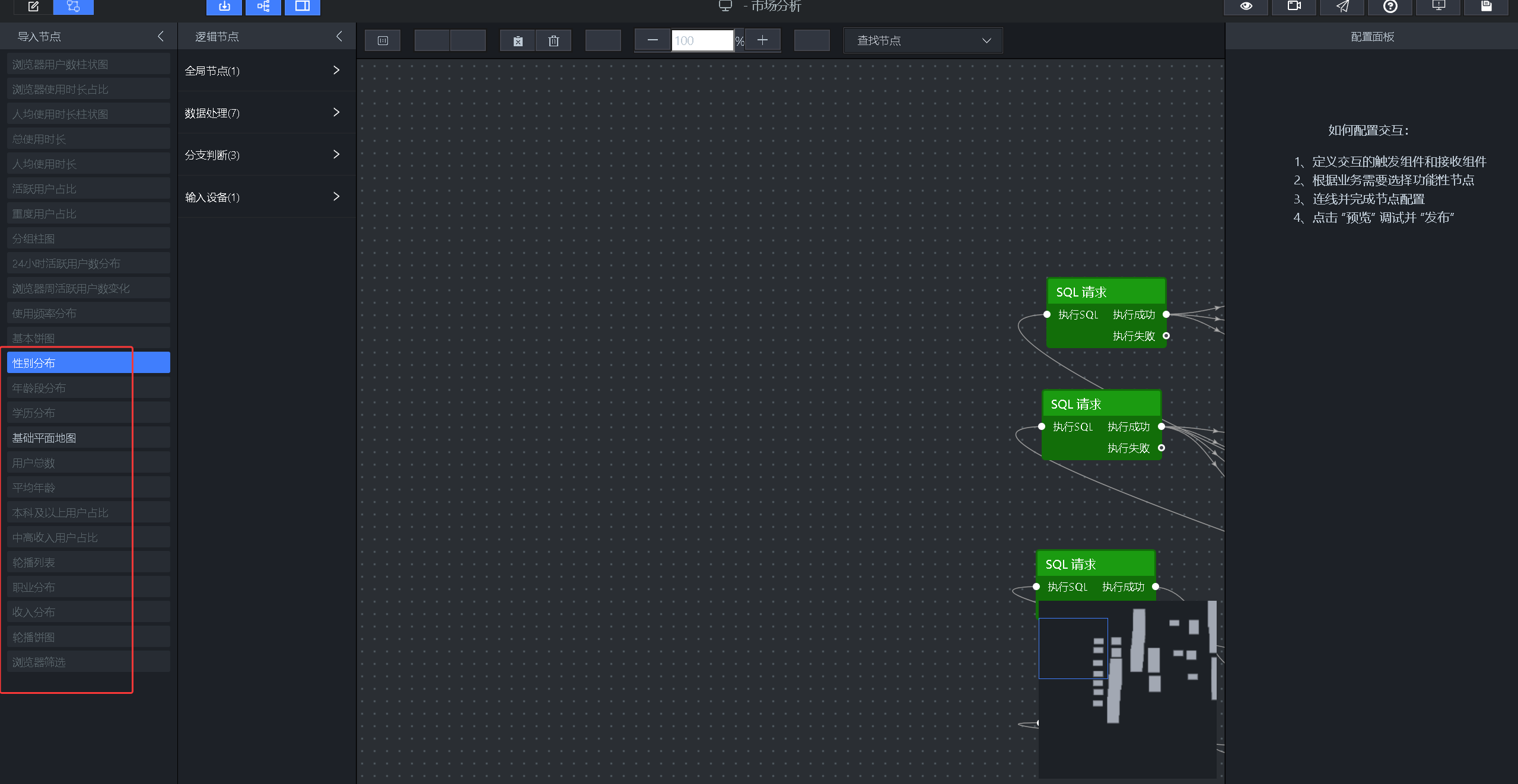Image resolution: width=1518 pixels, height=784 pixels.
Task: Select 轮播列表 list item
Action: [x=88, y=562]
